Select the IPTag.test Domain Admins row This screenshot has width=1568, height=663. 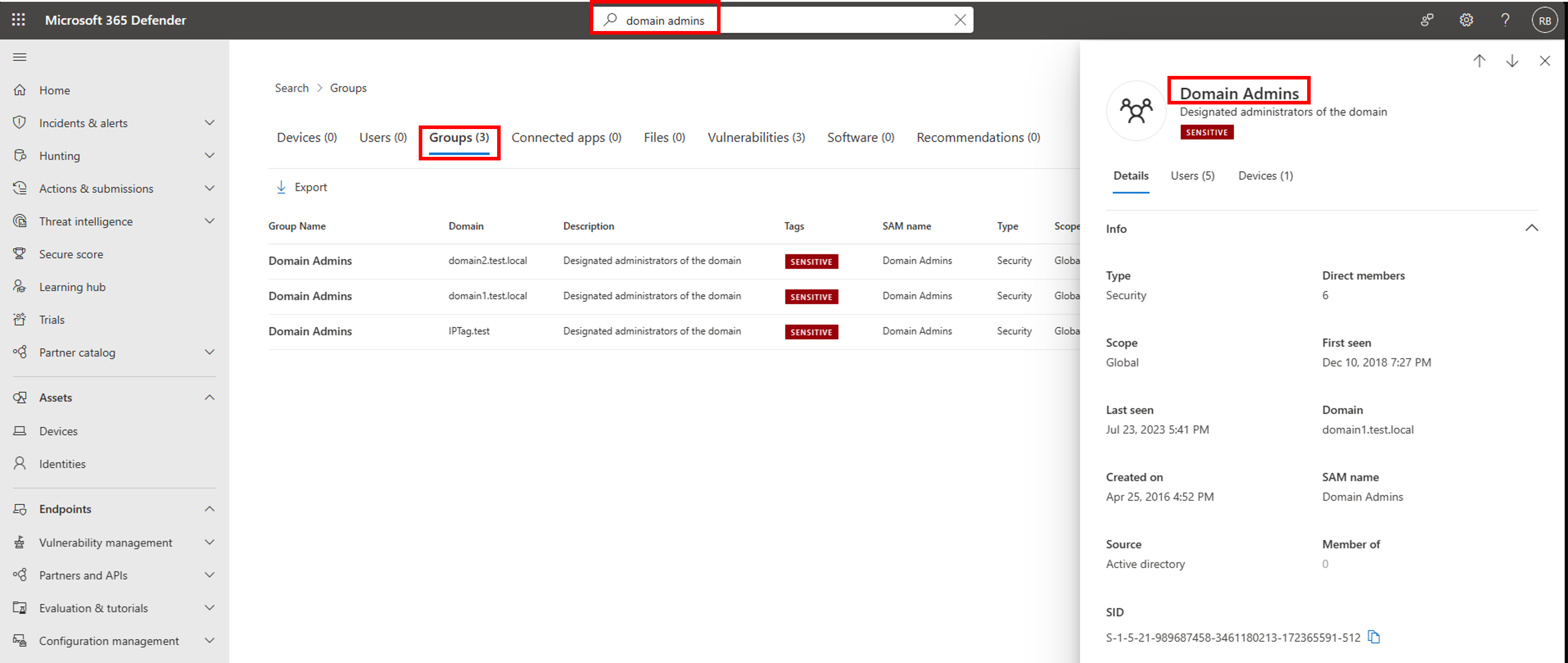(310, 332)
